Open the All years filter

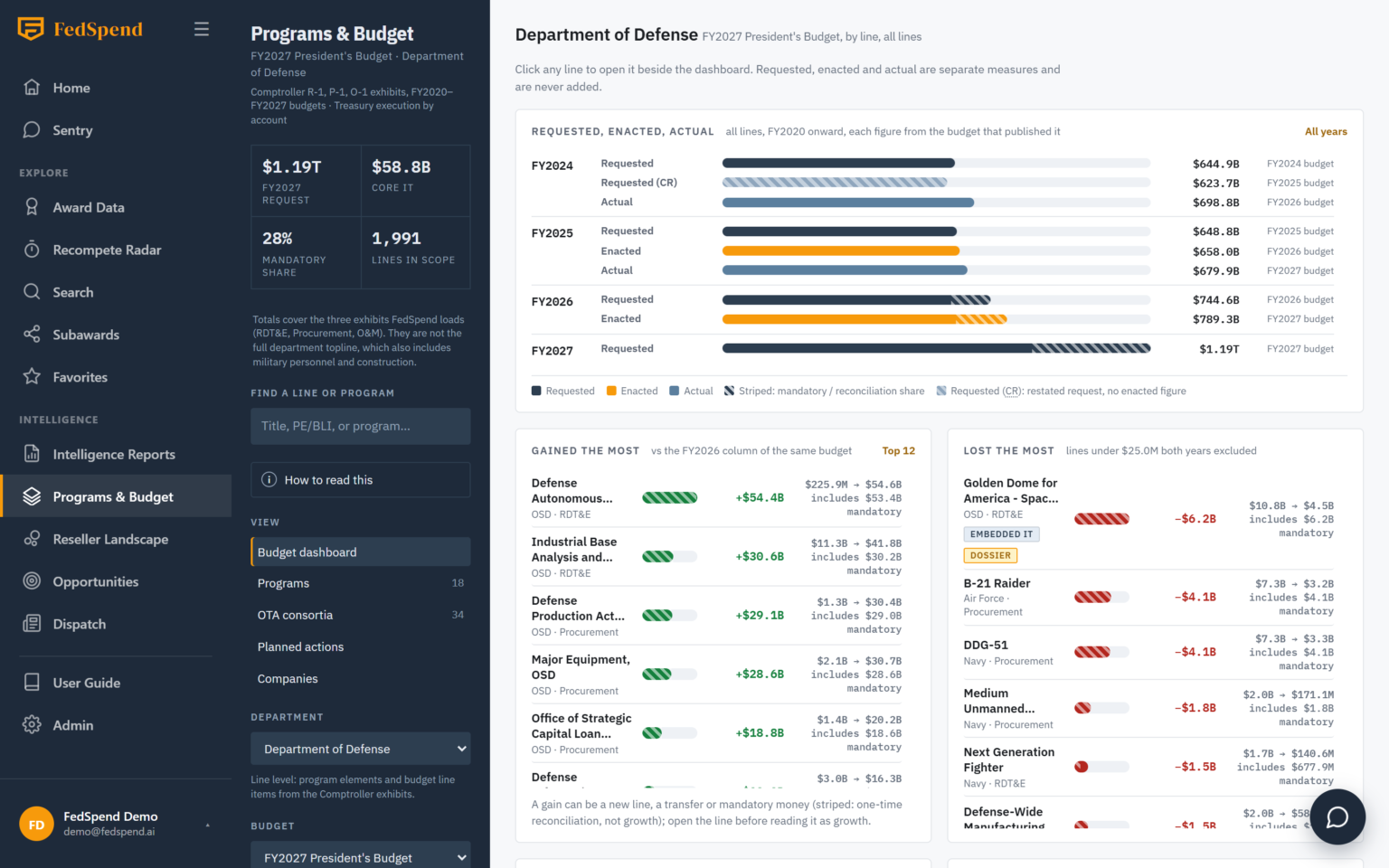click(x=1326, y=132)
